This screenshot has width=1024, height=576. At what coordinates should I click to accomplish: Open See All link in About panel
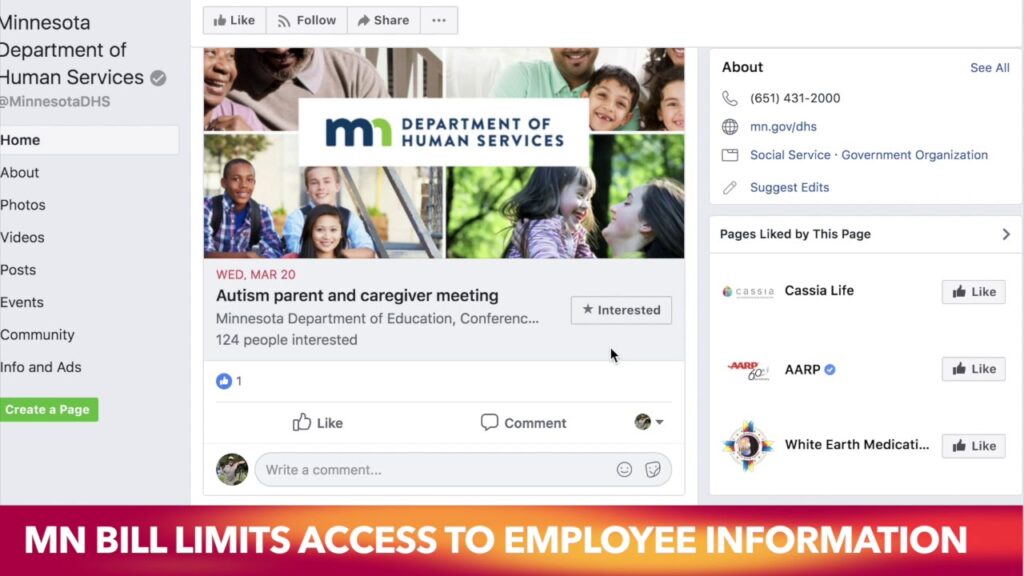[989, 68]
